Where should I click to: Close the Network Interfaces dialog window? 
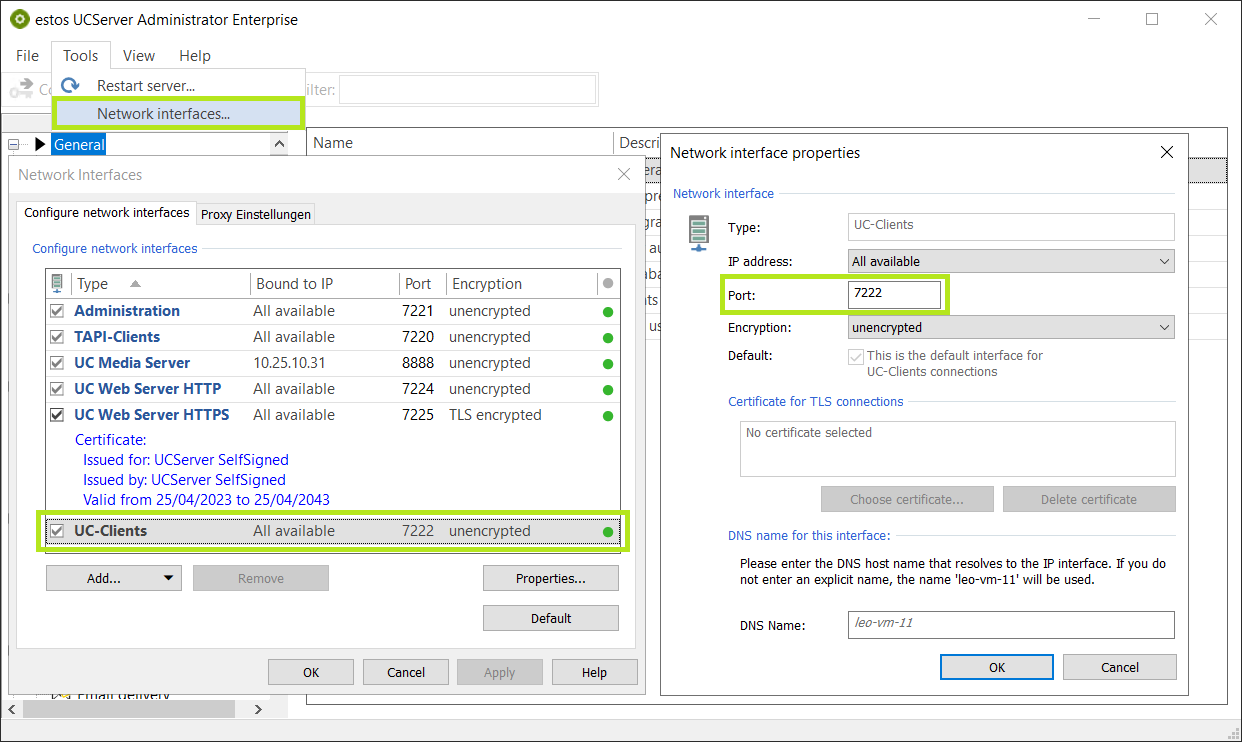point(624,175)
